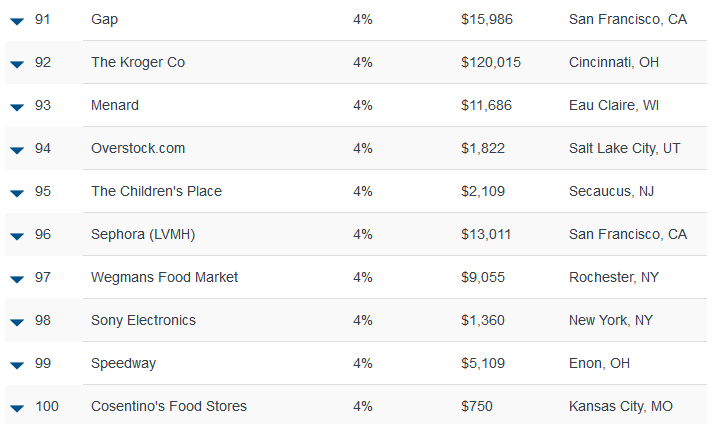Click the $120,015 sales figure
Screen dimensions: 712x424
pos(491,62)
